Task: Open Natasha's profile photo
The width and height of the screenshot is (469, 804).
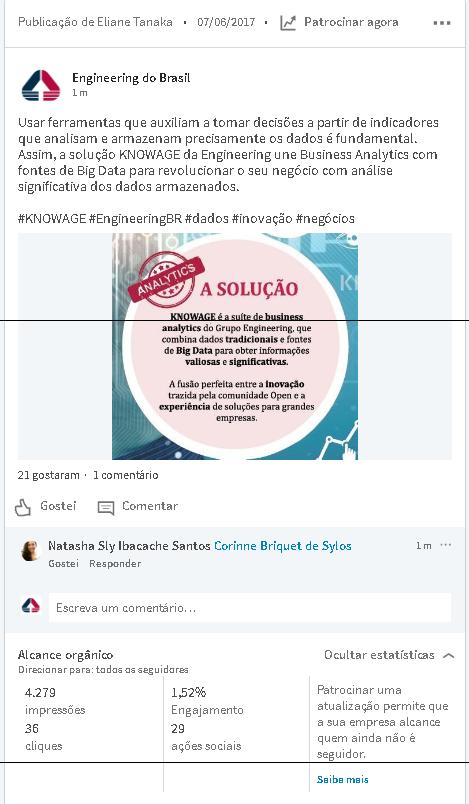Action: click(x=30, y=551)
